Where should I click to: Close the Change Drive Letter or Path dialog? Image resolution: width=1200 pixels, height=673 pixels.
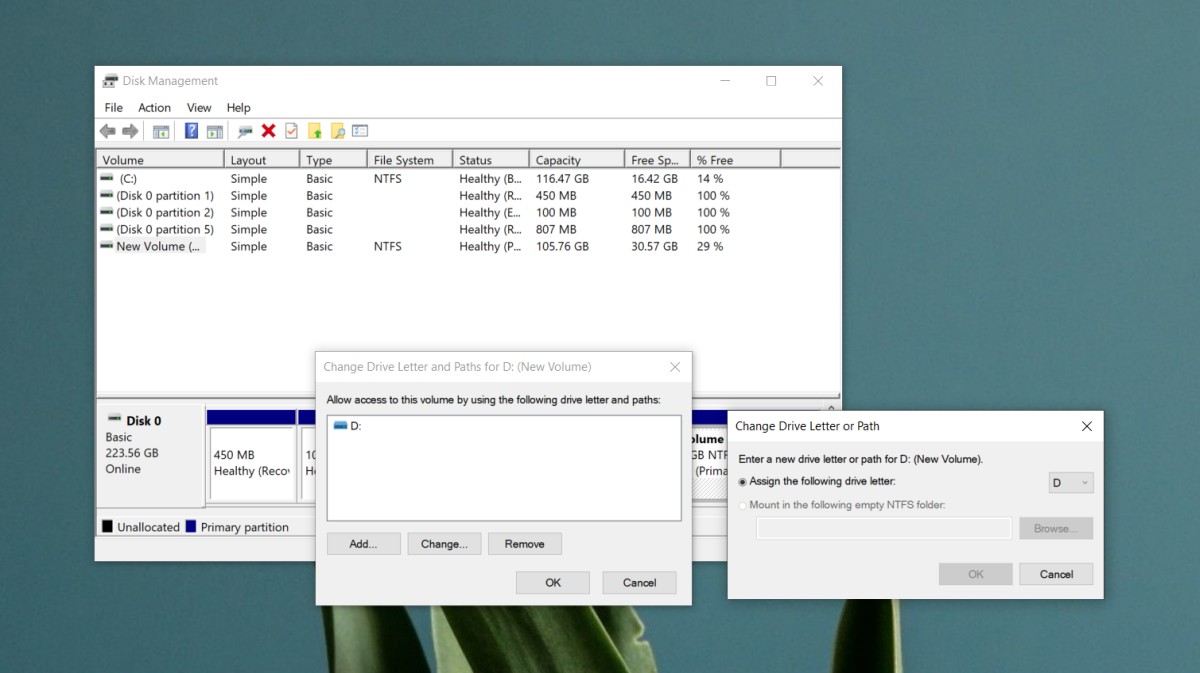(x=1087, y=426)
